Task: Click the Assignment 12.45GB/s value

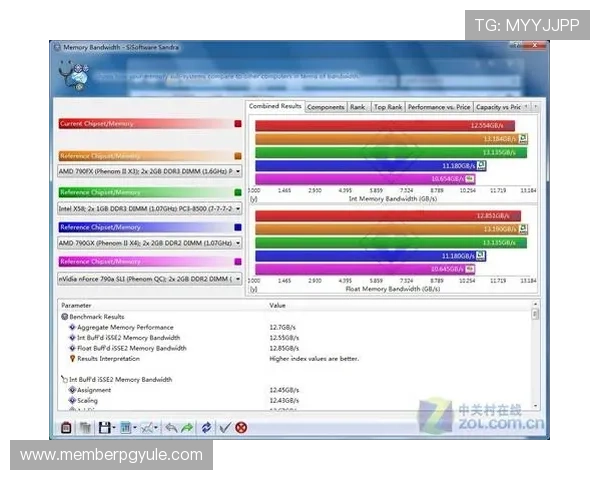Action: [x=284, y=390]
